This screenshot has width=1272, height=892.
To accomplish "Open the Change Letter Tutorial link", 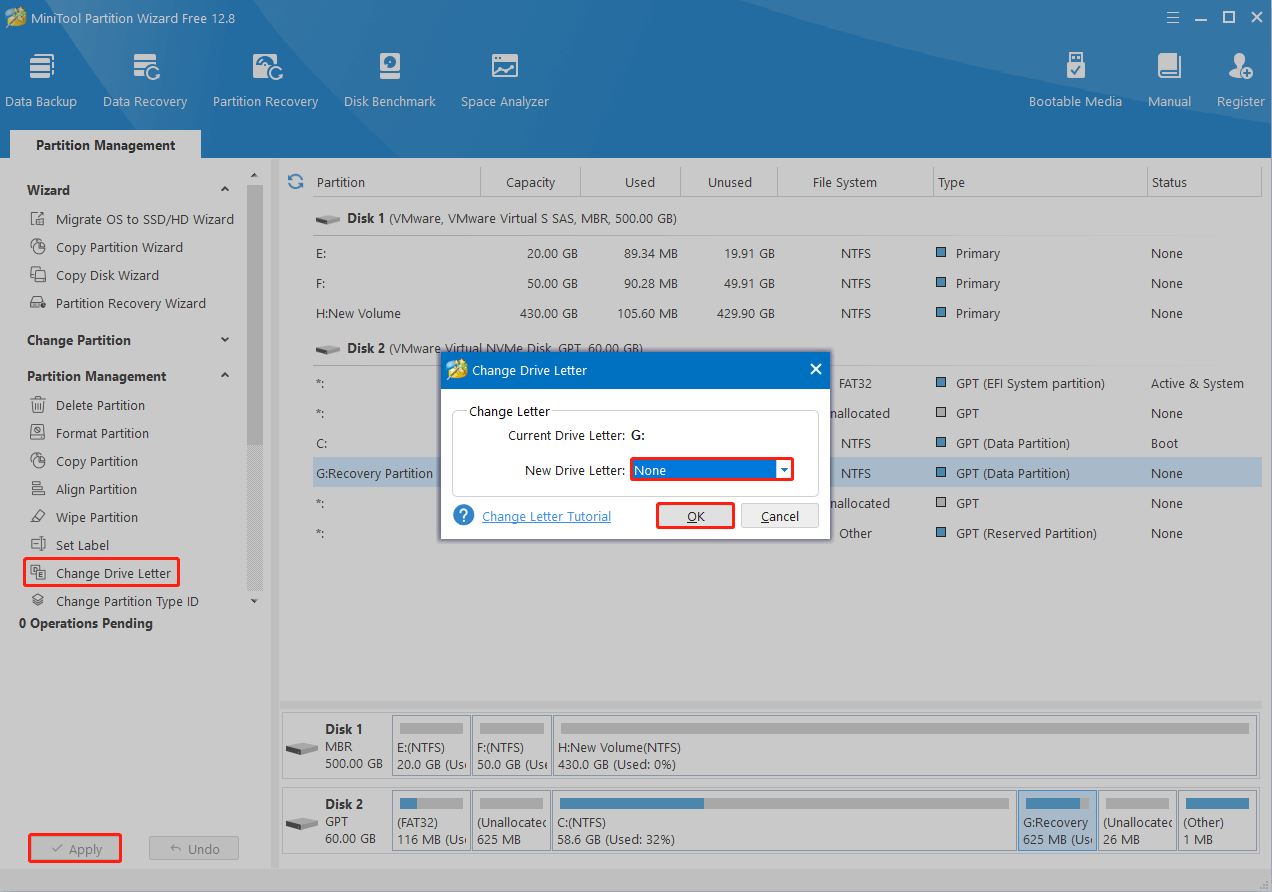I will tap(546, 516).
